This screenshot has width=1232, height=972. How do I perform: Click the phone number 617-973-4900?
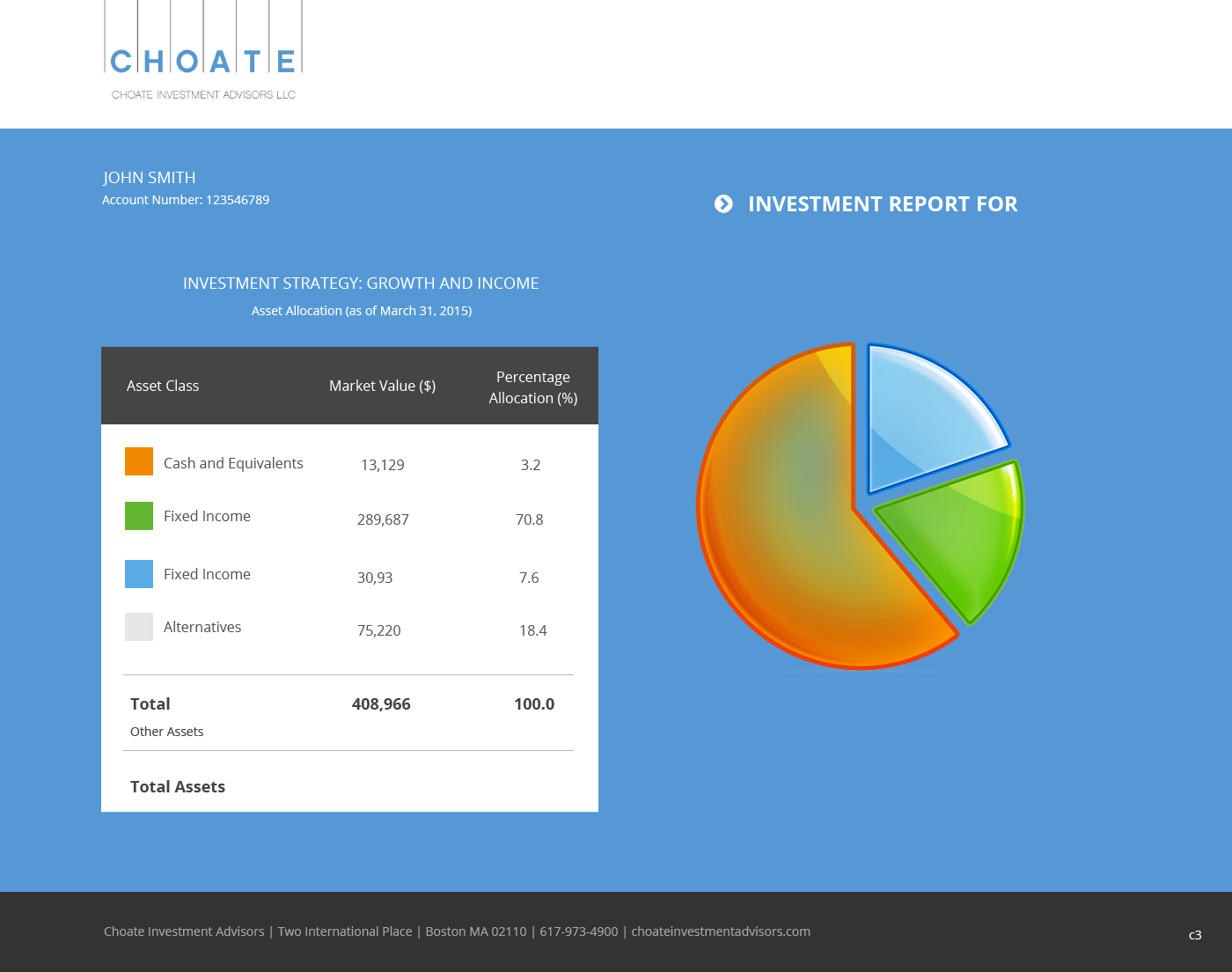pyautogui.click(x=580, y=931)
